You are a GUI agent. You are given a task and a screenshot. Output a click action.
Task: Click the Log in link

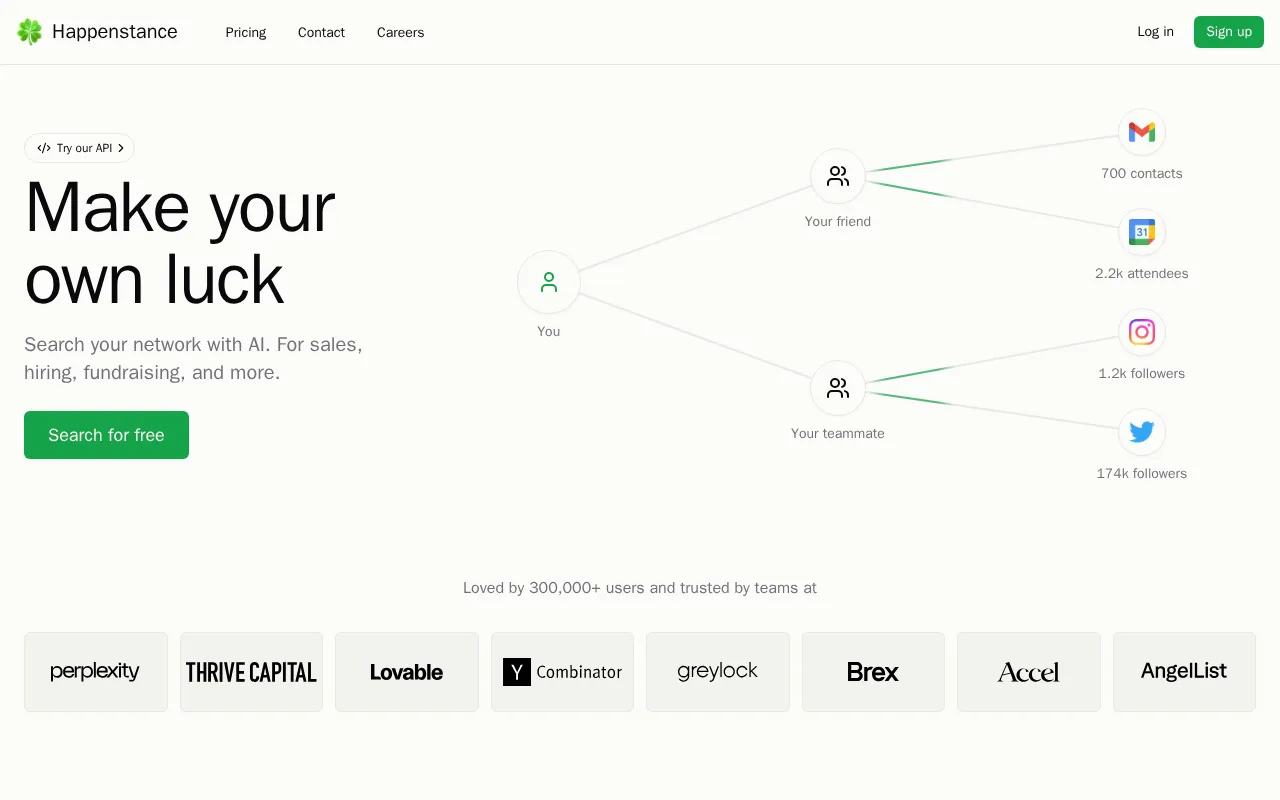click(1155, 32)
